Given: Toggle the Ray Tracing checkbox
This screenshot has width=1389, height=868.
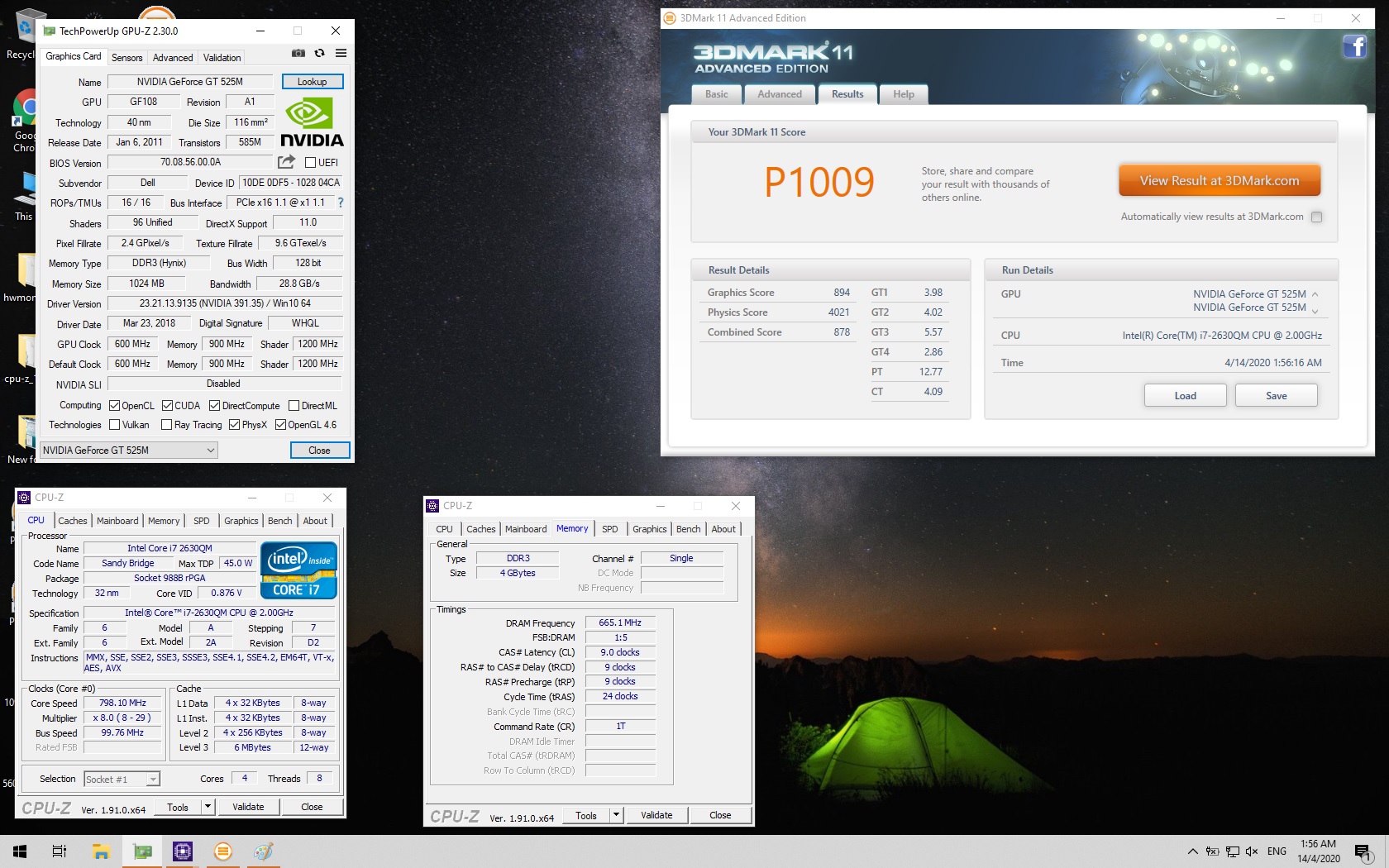Looking at the screenshot, I should click(x=166, y=425).
